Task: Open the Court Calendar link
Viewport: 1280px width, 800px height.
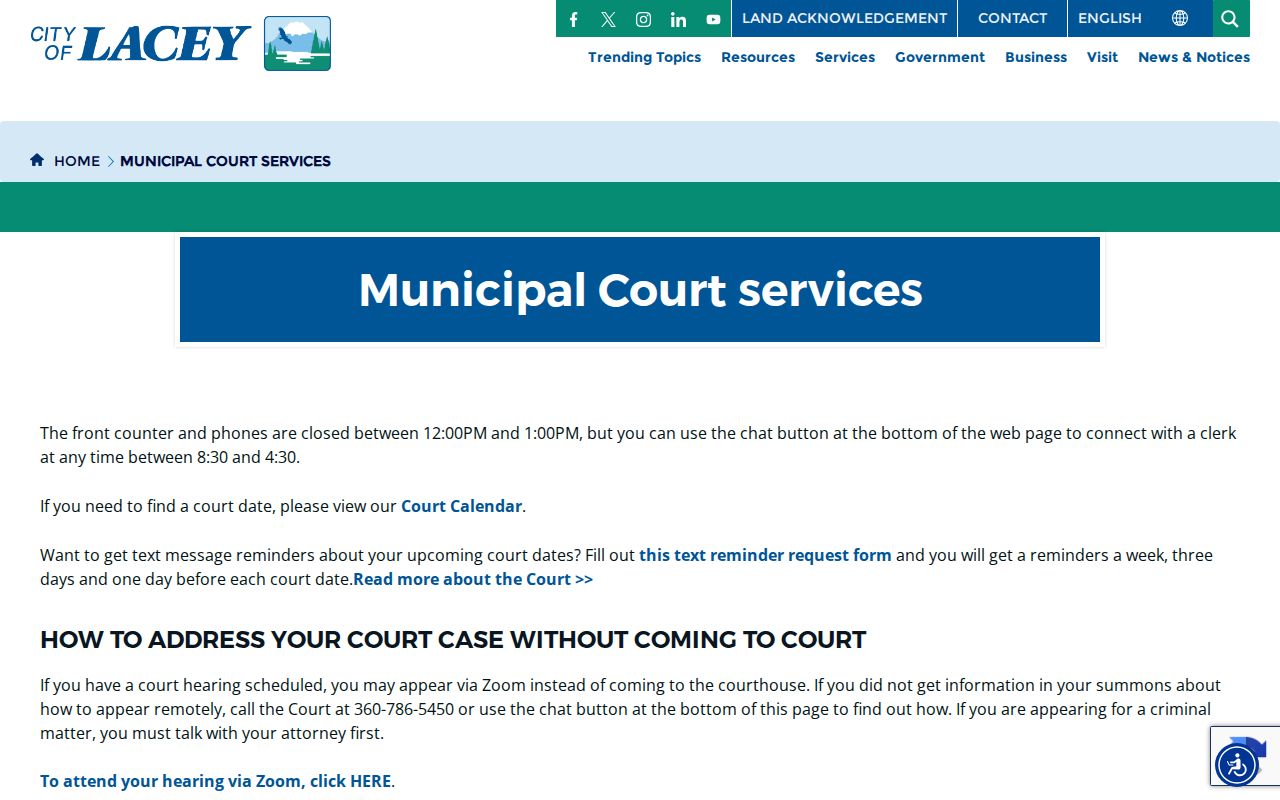Action: pyautogui.click(x=461, y=506)
